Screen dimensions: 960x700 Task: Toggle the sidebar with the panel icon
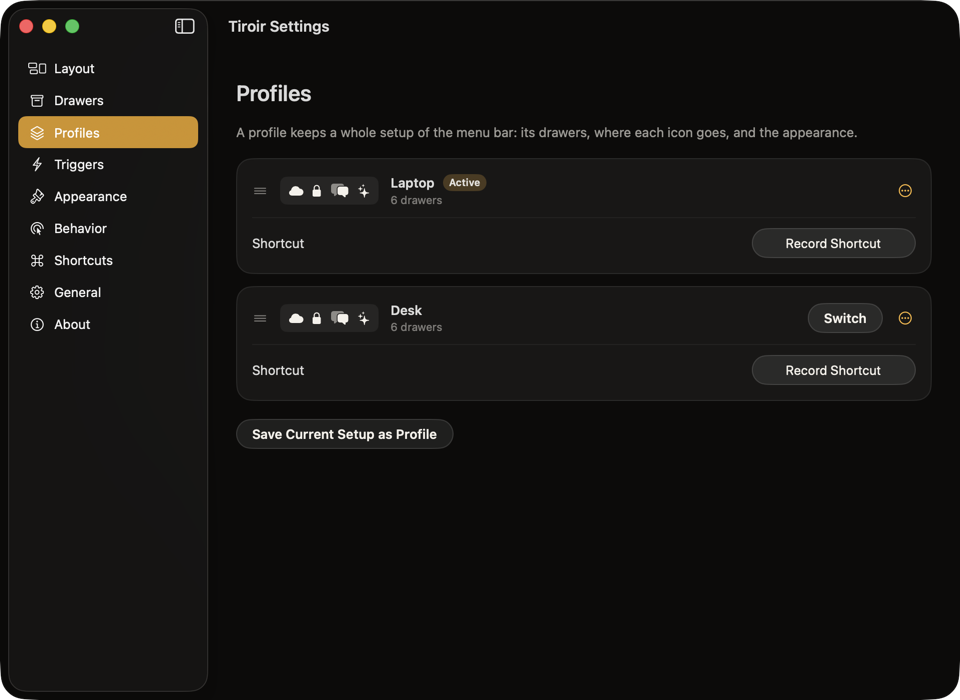pyautogui.click(x=184, y=26)
